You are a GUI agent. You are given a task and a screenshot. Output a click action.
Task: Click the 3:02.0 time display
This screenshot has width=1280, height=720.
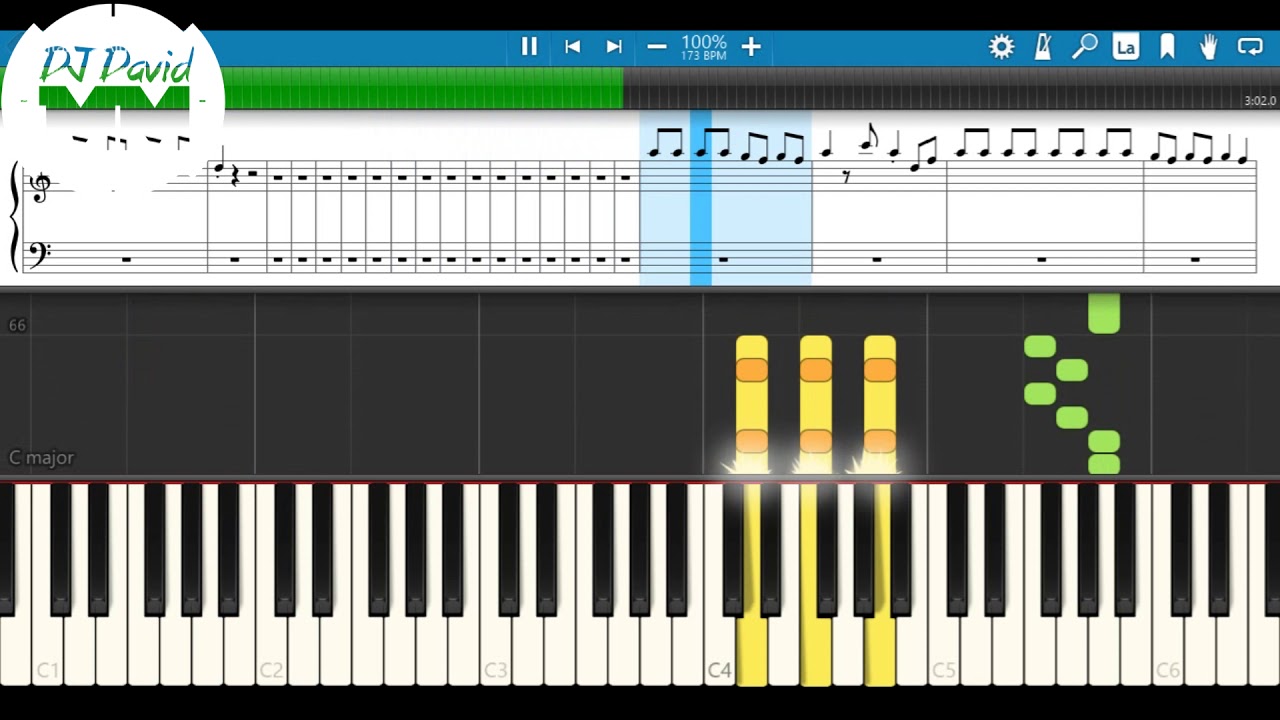1260,100
